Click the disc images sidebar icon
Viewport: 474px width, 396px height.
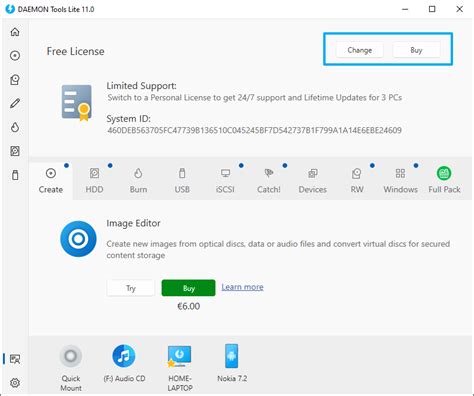click(15, 56)
